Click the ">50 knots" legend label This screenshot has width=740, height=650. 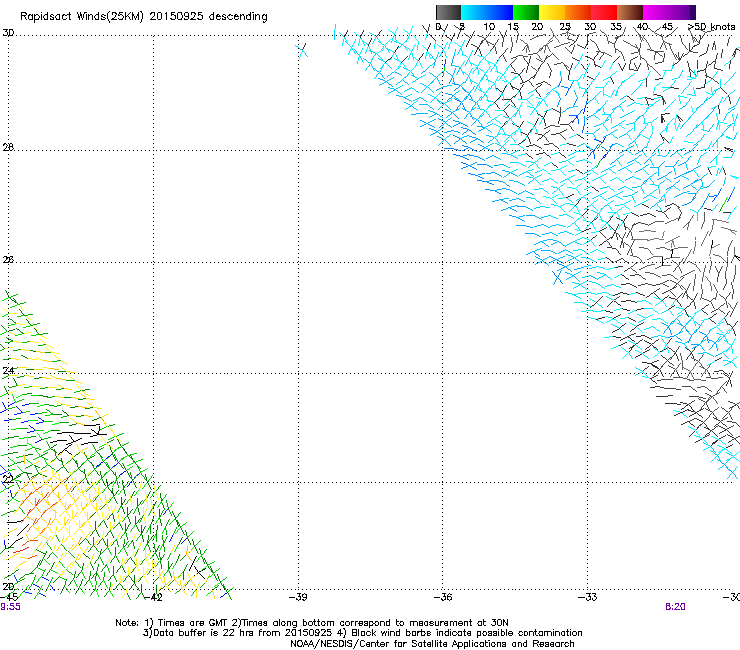(711, 27)
